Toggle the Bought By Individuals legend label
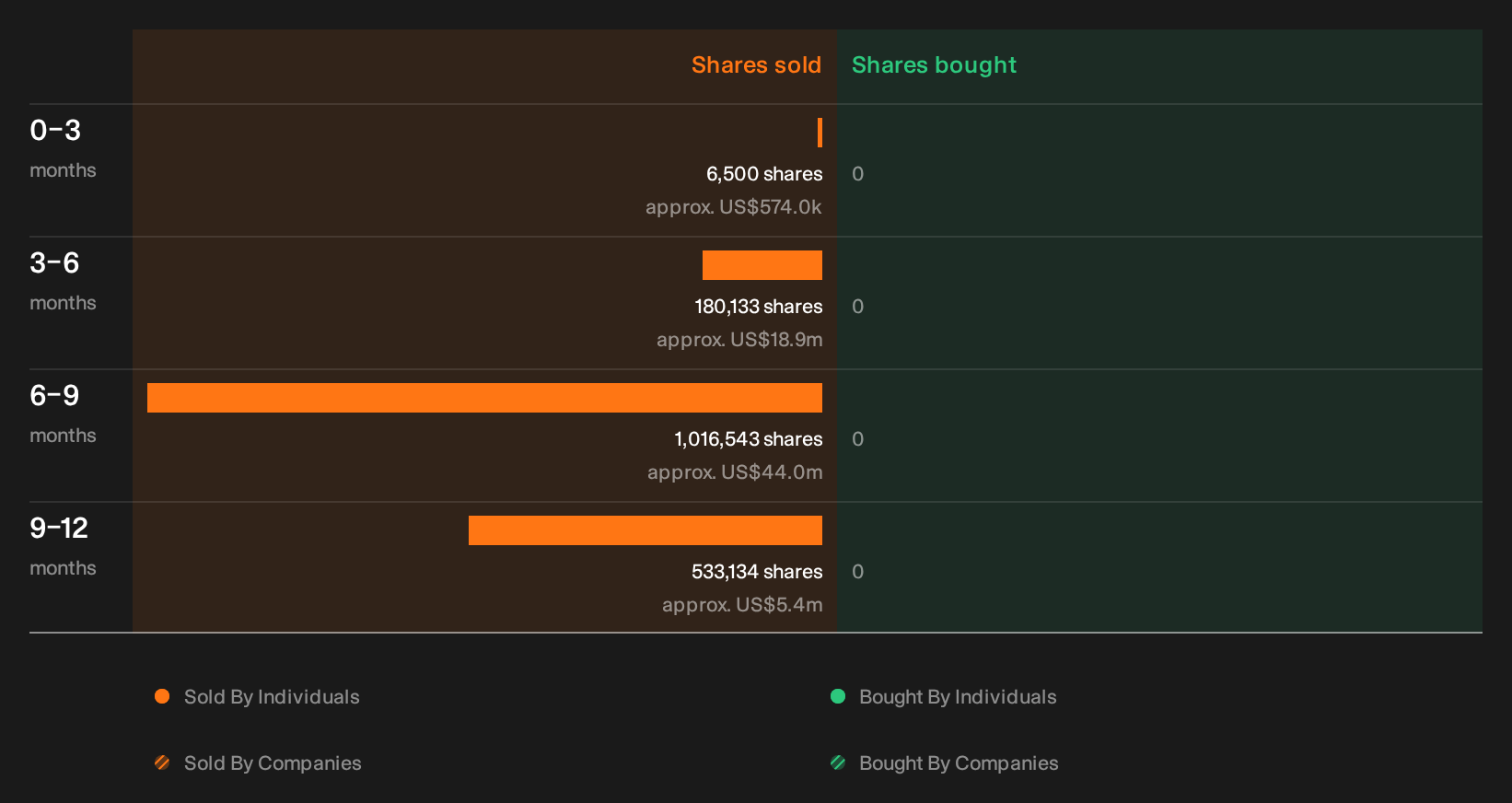 (958, 697)
